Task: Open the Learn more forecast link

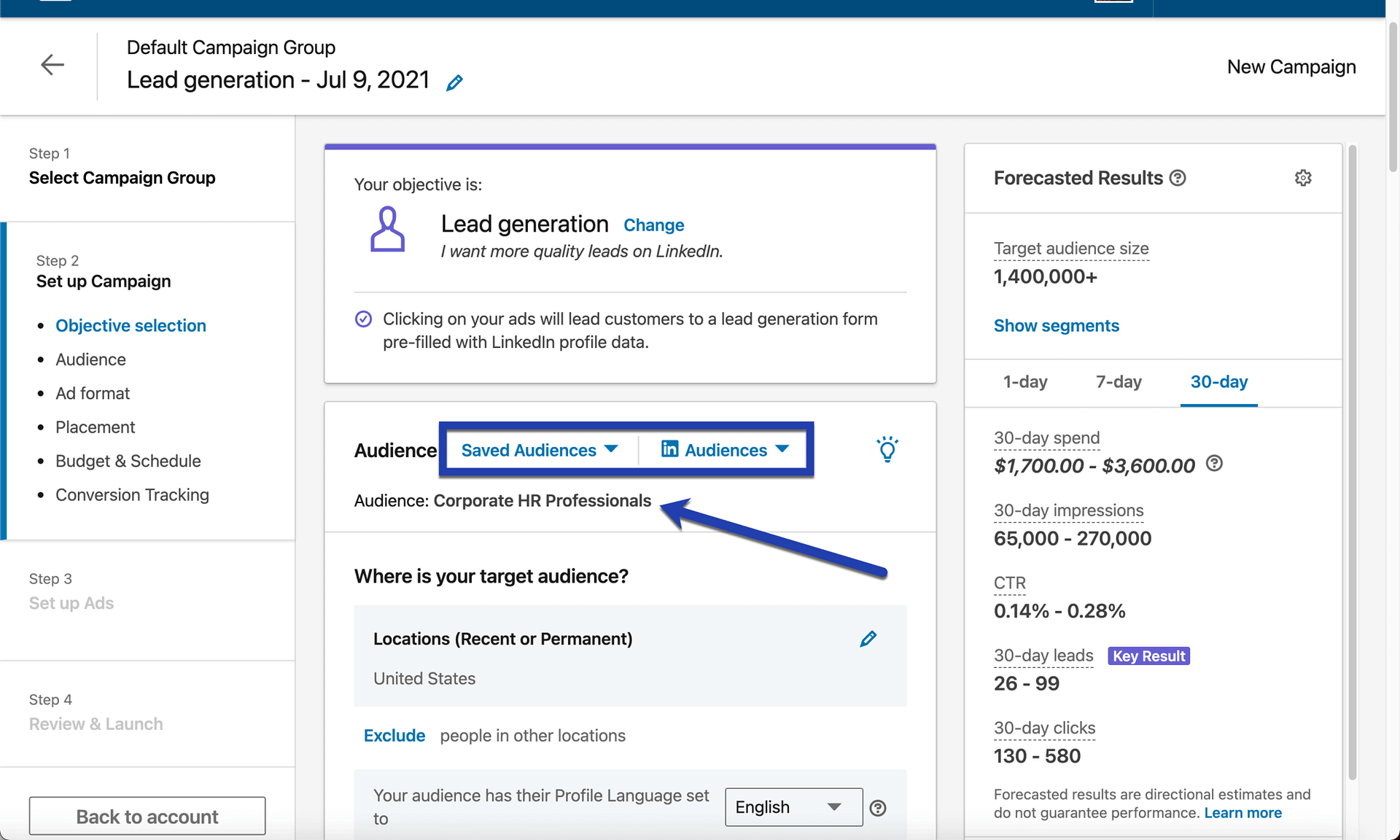Action: click(1242, 813)
